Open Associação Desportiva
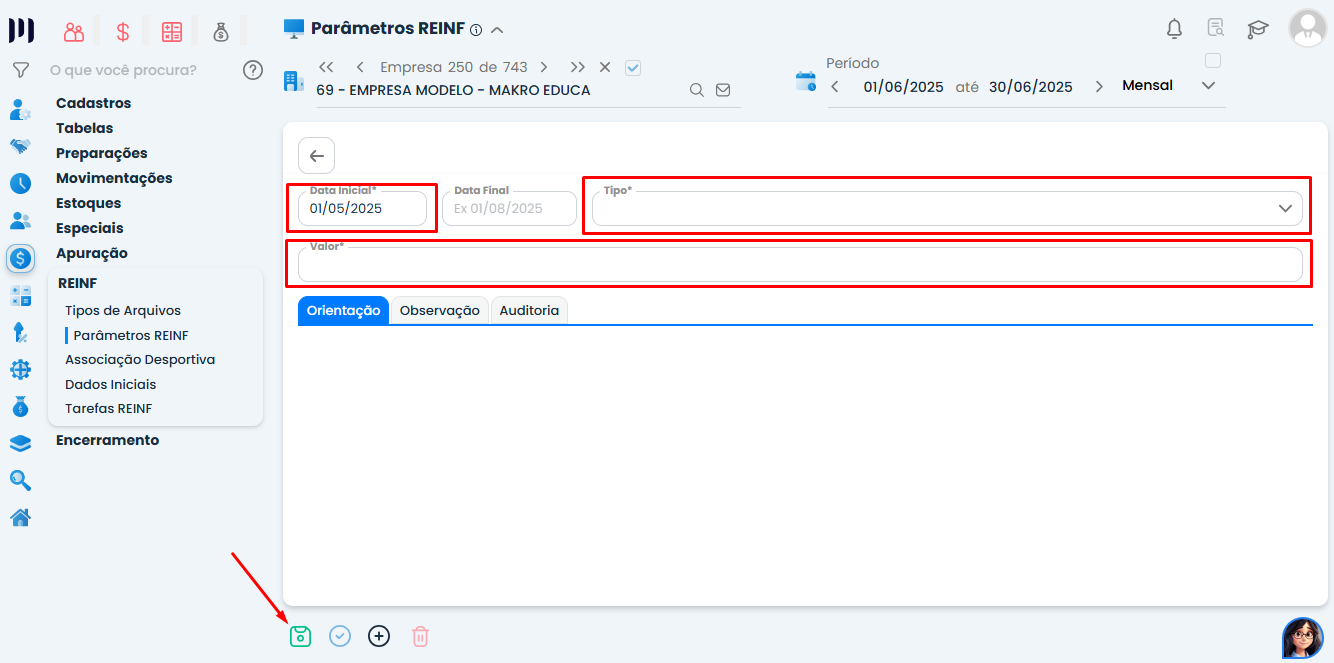Image resolution: width=1334 pixels, height=663 pixels. pyautogui.click(x=140, y=360)
